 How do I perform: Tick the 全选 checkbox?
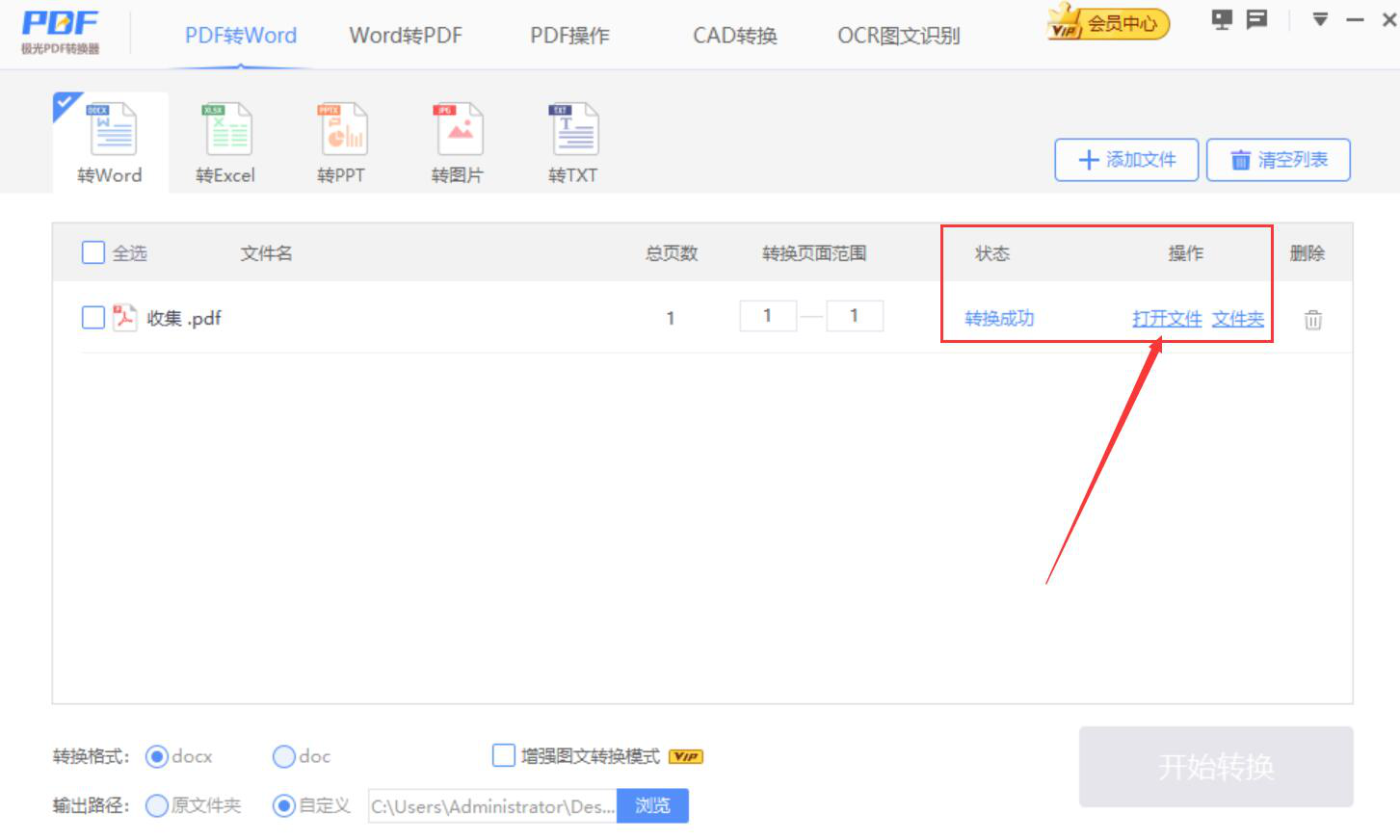point(93,252)
